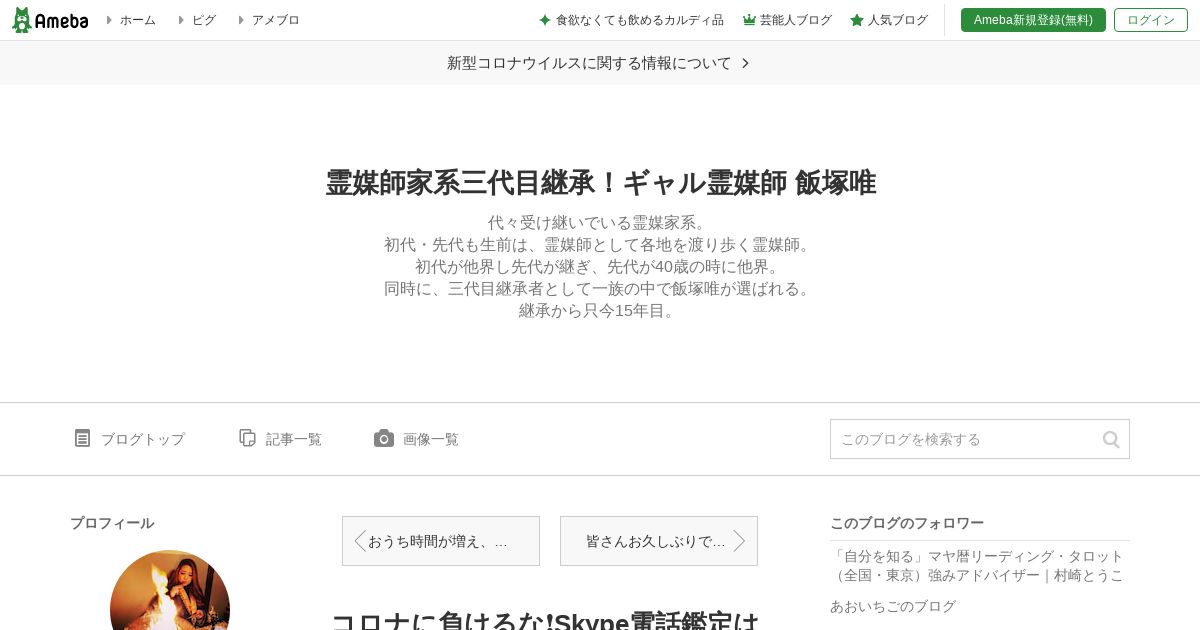
Task: Click the triangle arrow before ホーム
Action: pos(110,20)
